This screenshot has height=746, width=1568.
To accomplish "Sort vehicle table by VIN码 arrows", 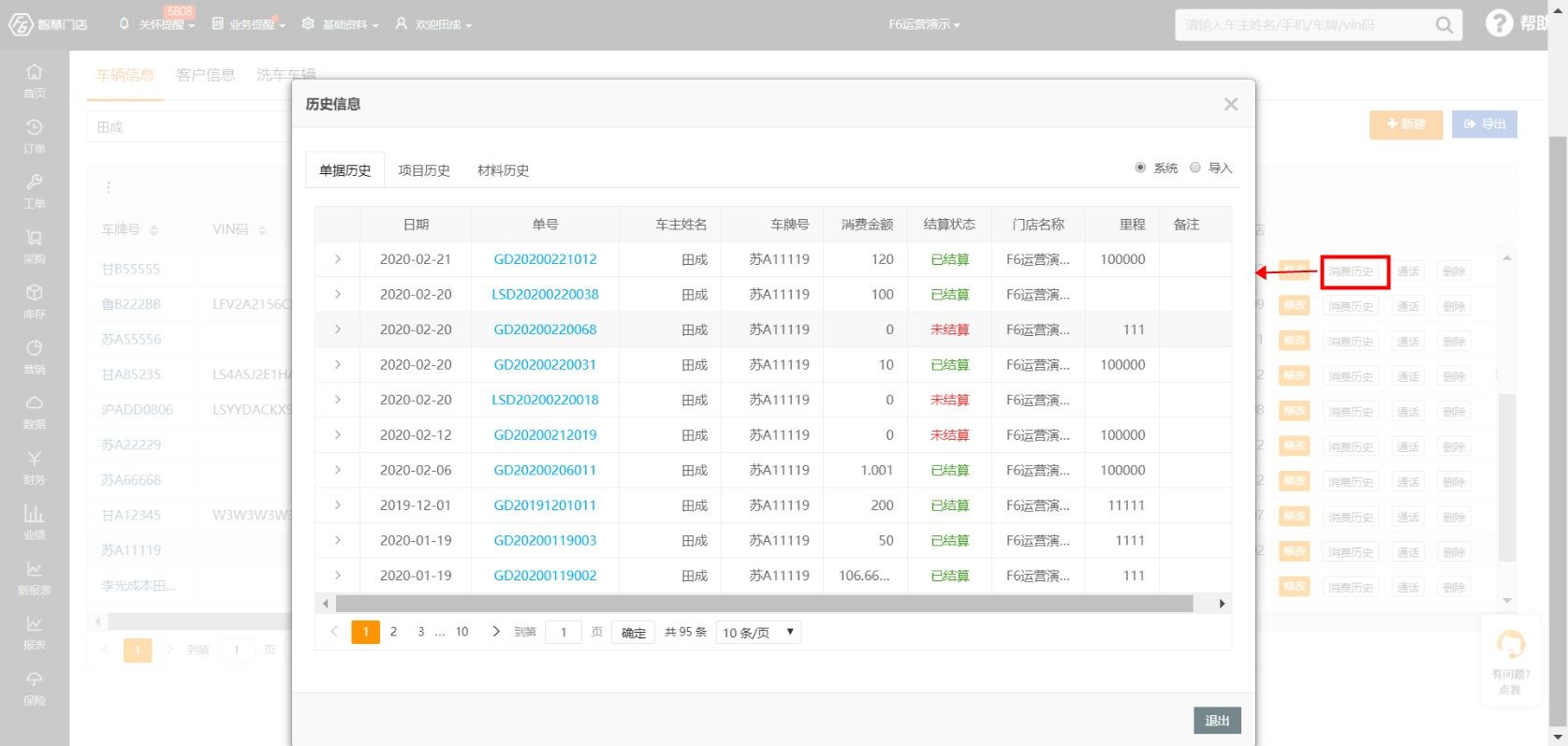I will [262, 230].
